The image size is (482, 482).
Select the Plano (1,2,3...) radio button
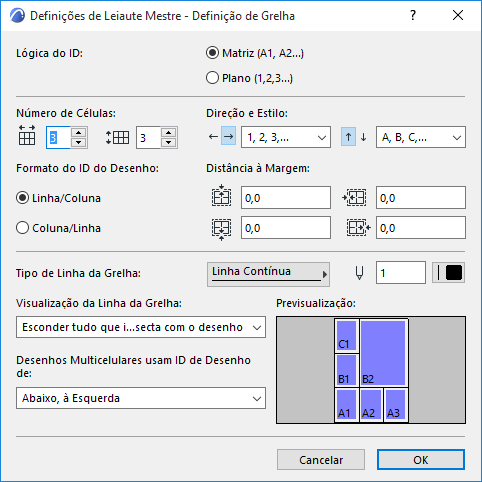212,78
